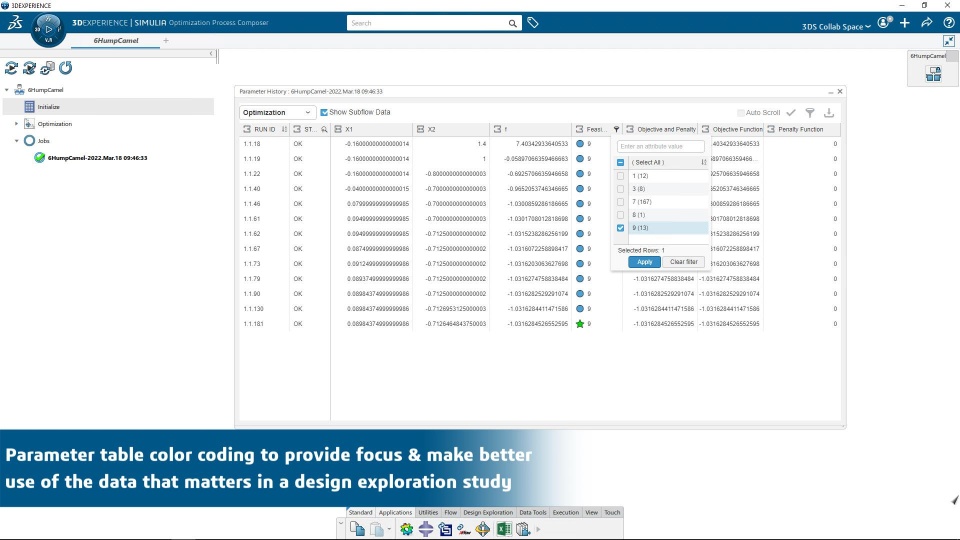Collapse the 6HumpCamel tree node

click(x=7, y=90)
